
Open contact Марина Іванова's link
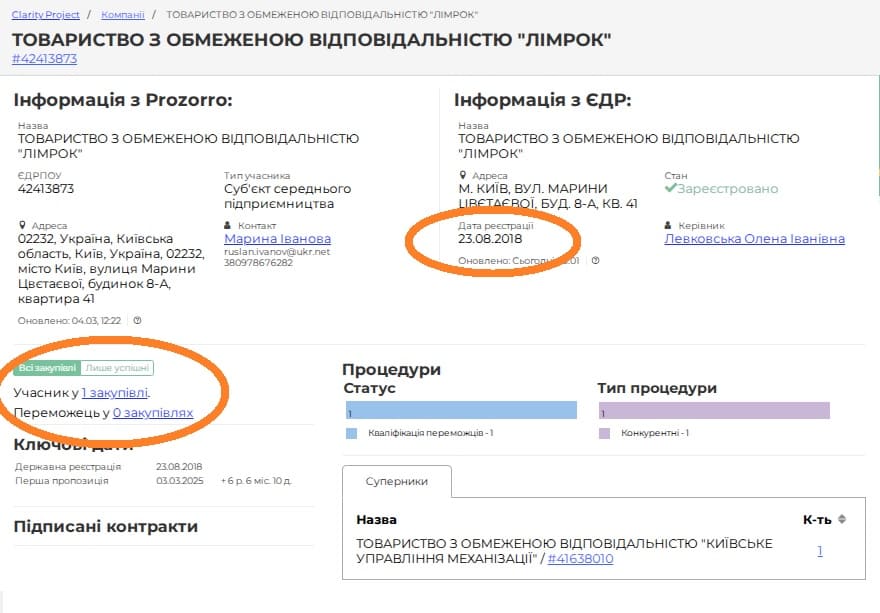click(x=277, y=239)
